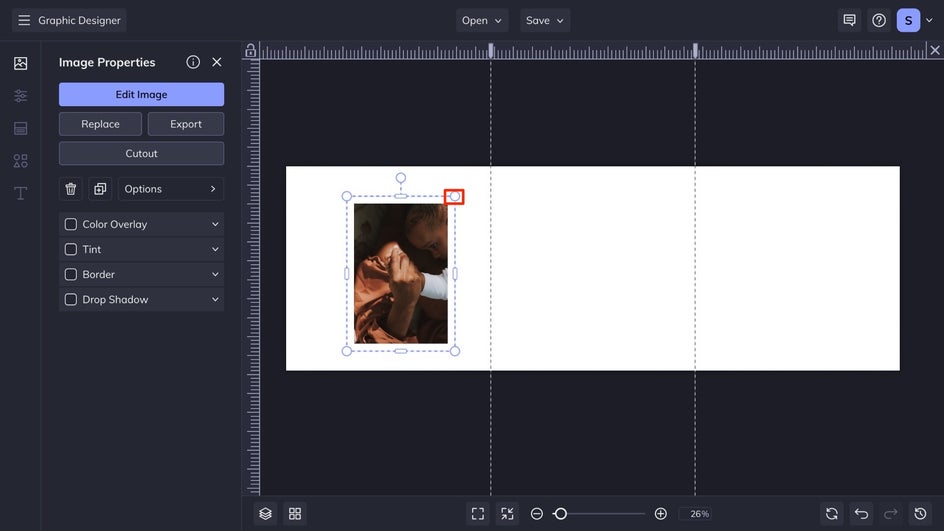Click the Replace button
944x531 pixels.
point(101,124)
